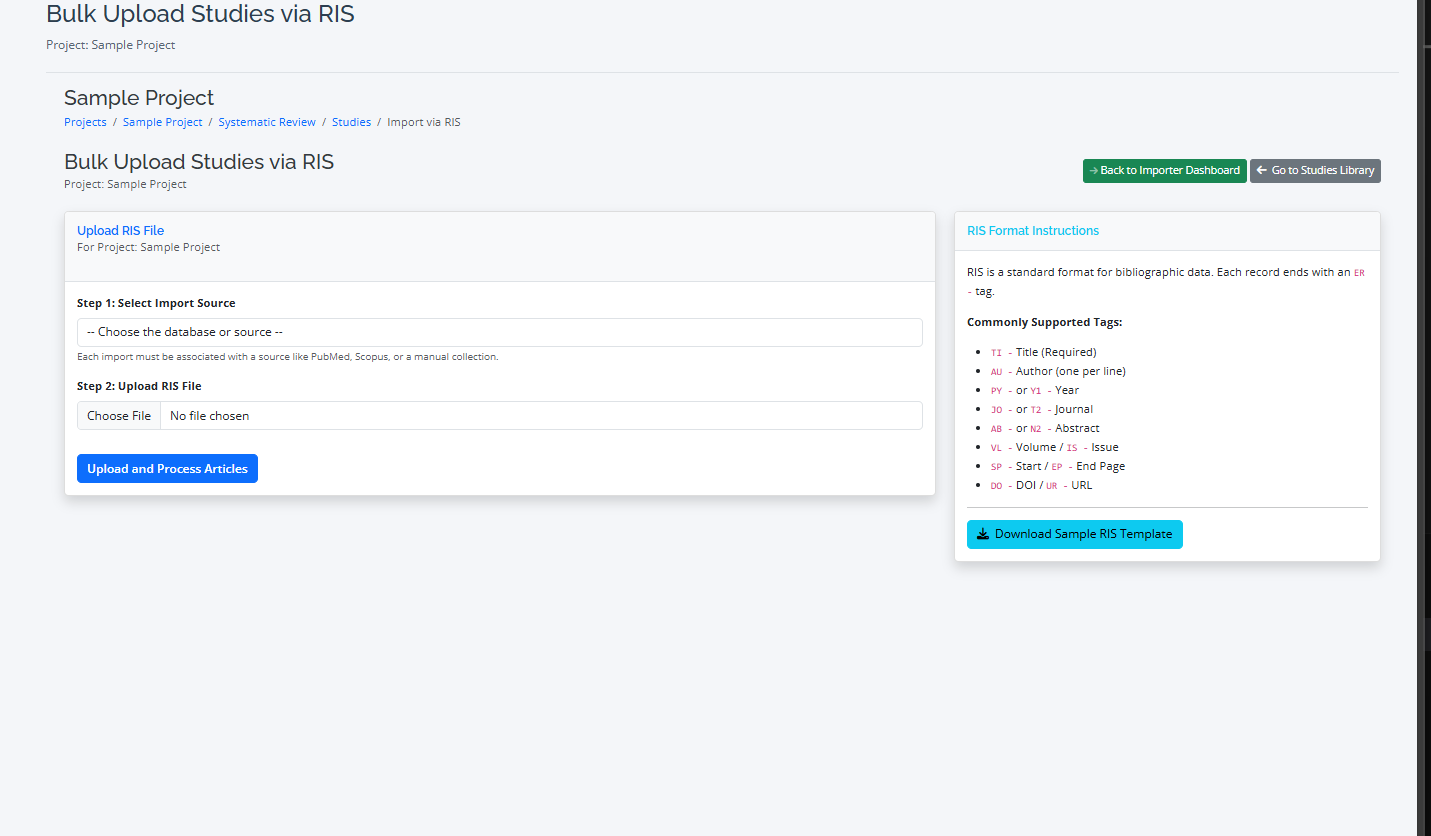The height and width of the screenshot is (836, 1431).
Task: Click the Go to Studies Library label
Action: 1323,171
